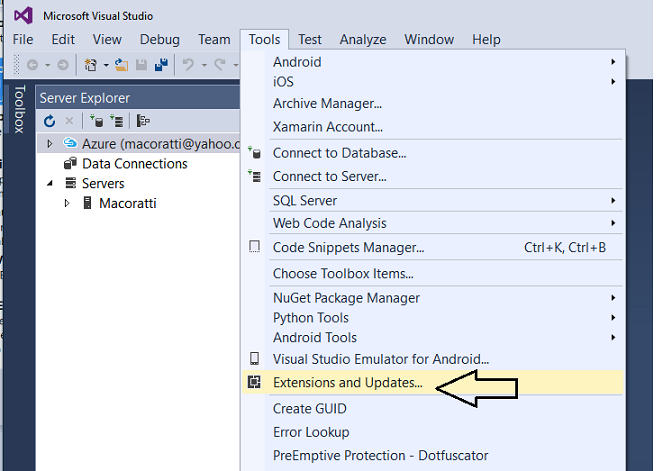Viewport: 663px width, 471px height.
Task: Click the Save toolbar icon
Action: 141,65
